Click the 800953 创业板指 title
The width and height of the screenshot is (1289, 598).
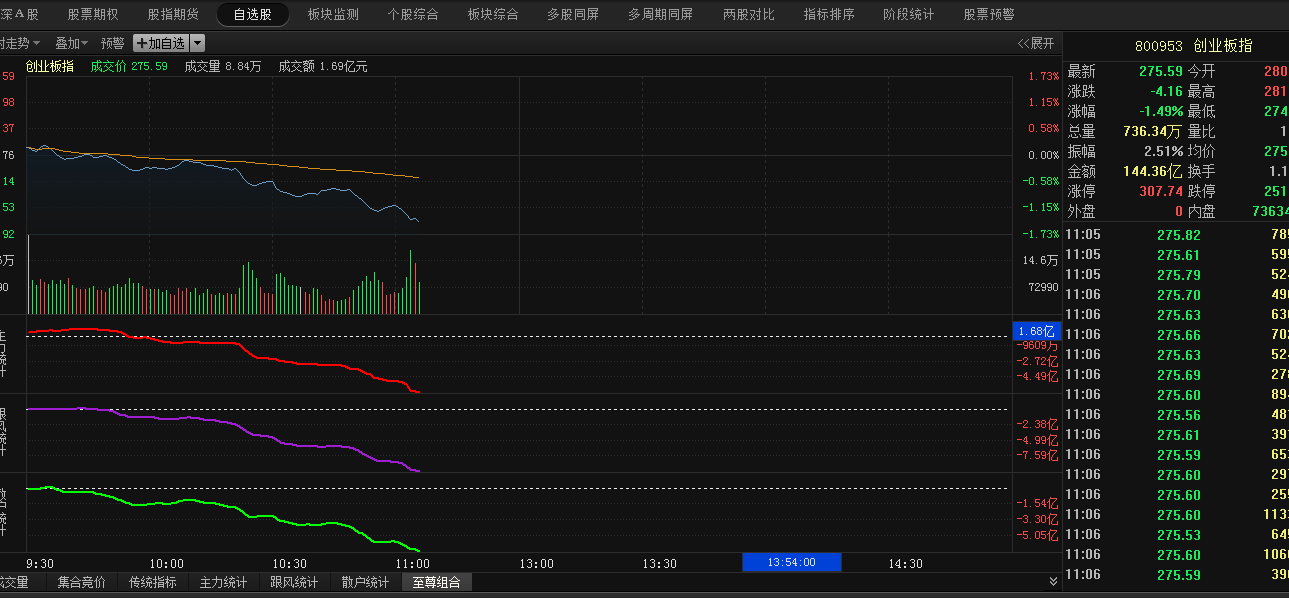[1193, 46]
